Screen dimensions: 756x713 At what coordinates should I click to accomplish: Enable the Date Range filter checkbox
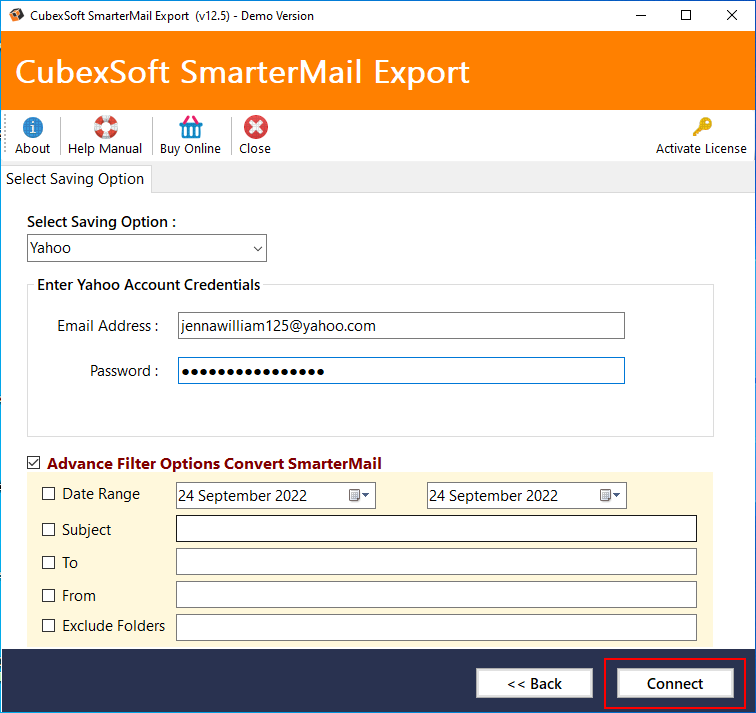[x=48, y=494]
